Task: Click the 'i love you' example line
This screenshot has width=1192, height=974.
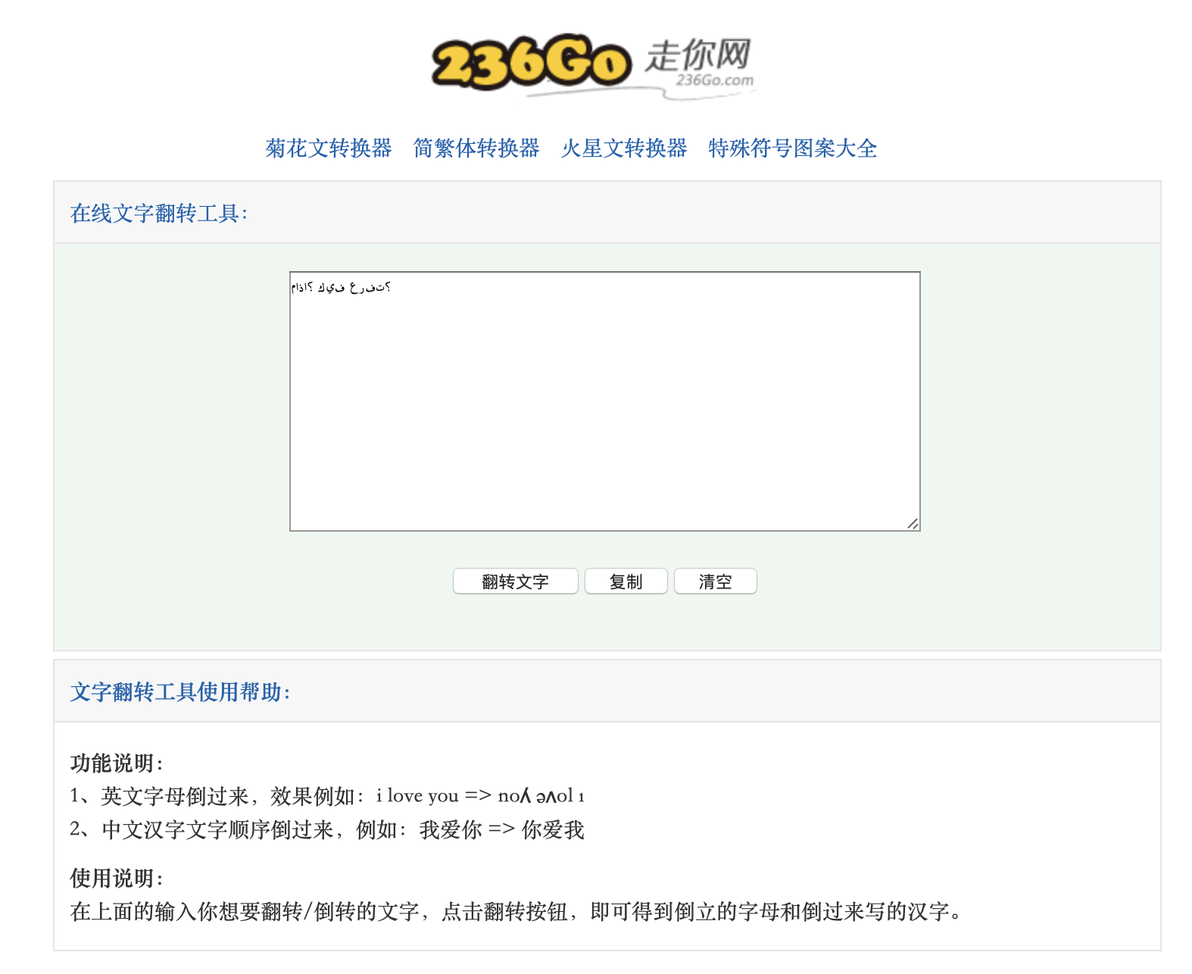Action: pos(327,796)
